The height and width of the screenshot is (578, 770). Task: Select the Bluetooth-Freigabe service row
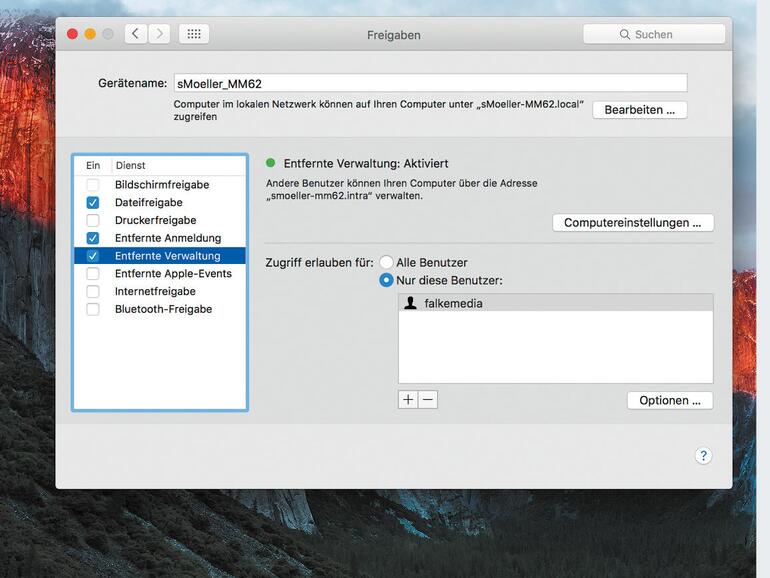click(x=160, y=309)
